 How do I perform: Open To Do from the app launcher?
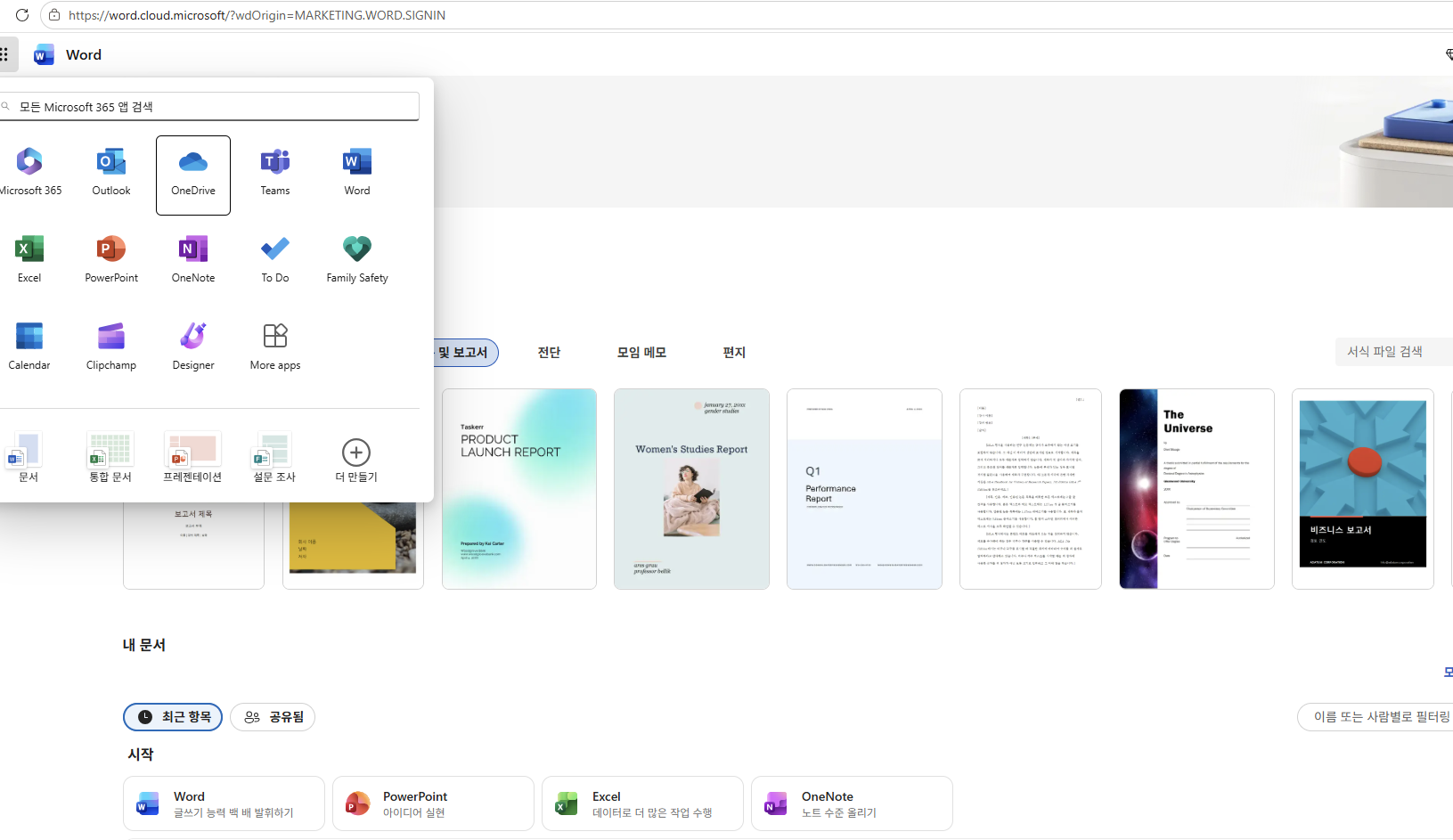click(x=275, y=260)
